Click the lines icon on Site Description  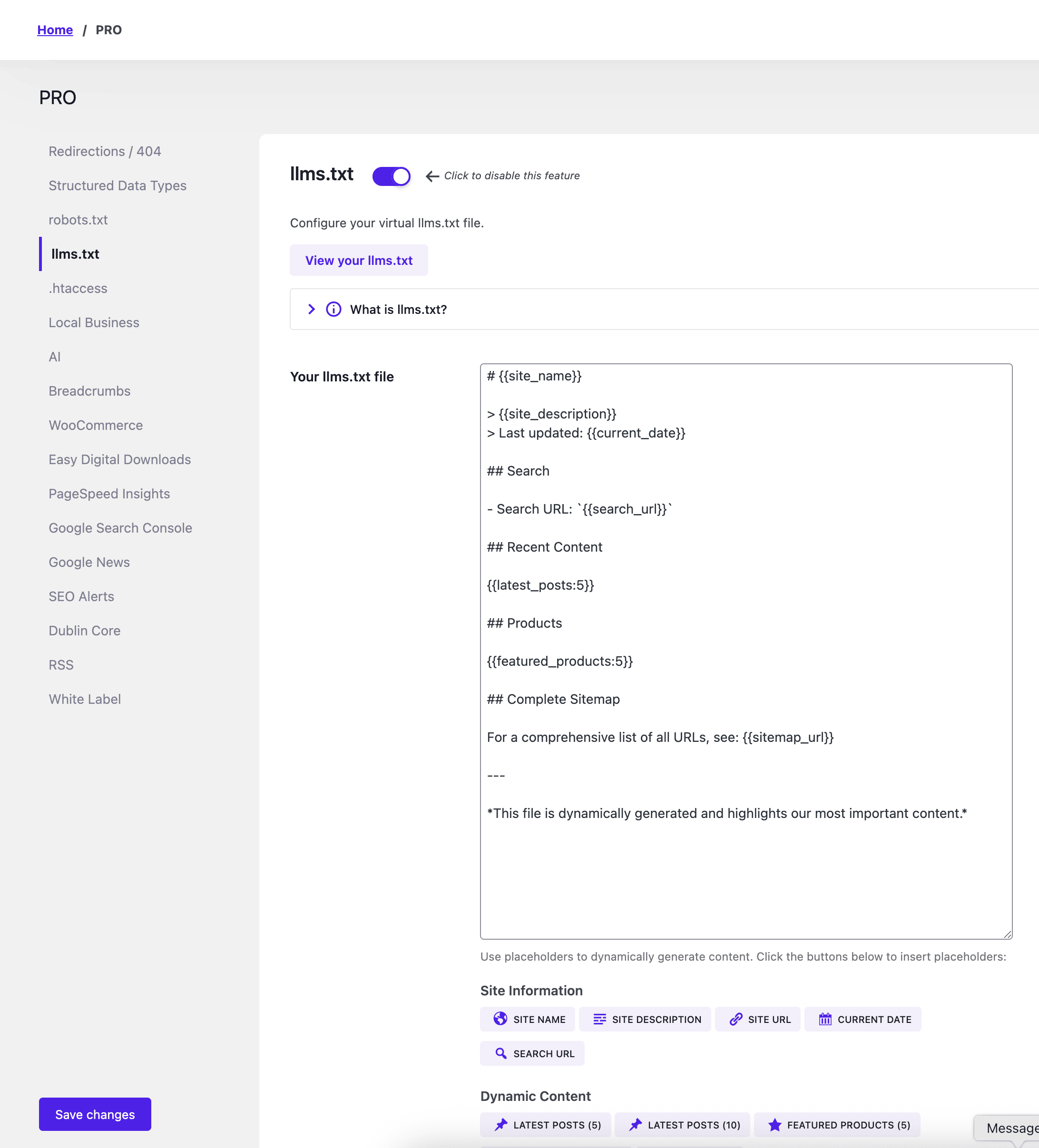click(599, 1019)
